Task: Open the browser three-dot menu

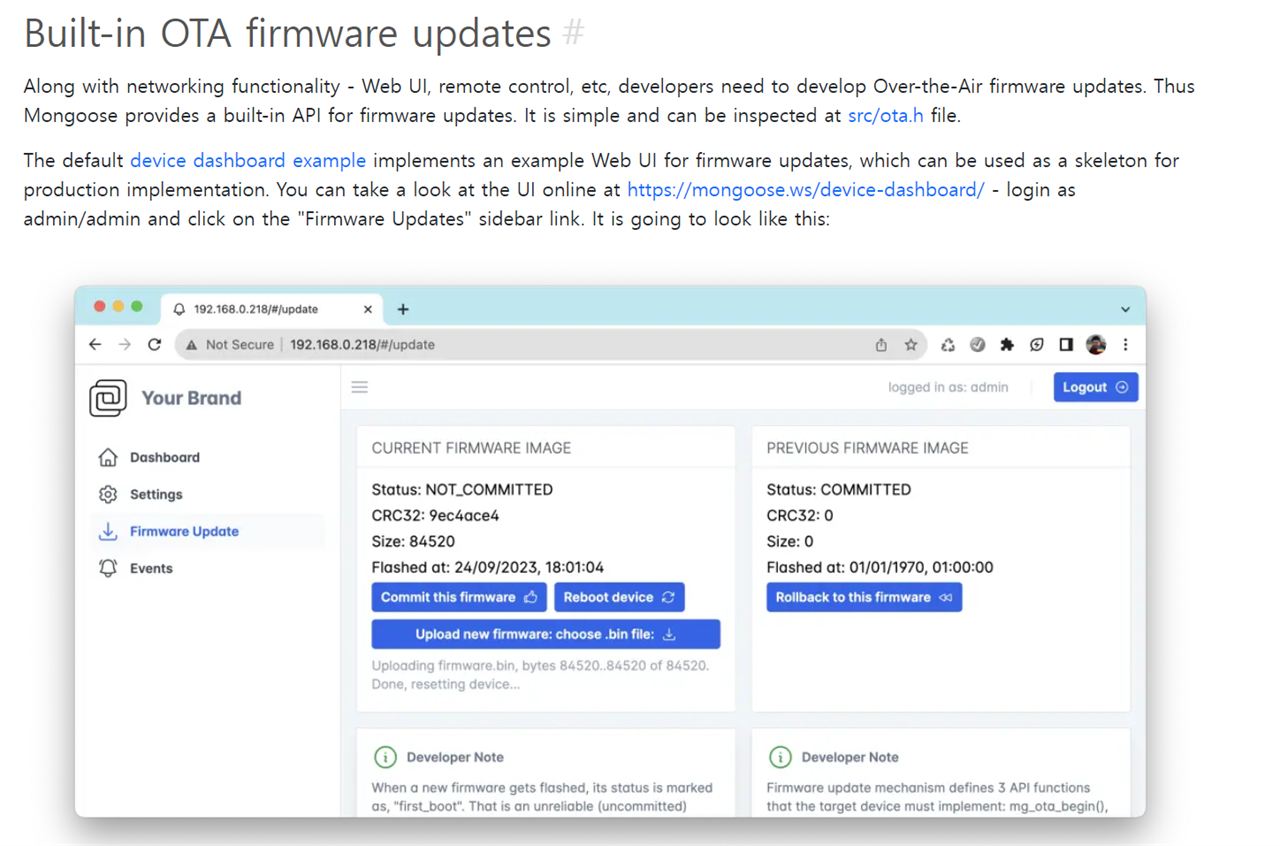Action: tap(1125, 344)
